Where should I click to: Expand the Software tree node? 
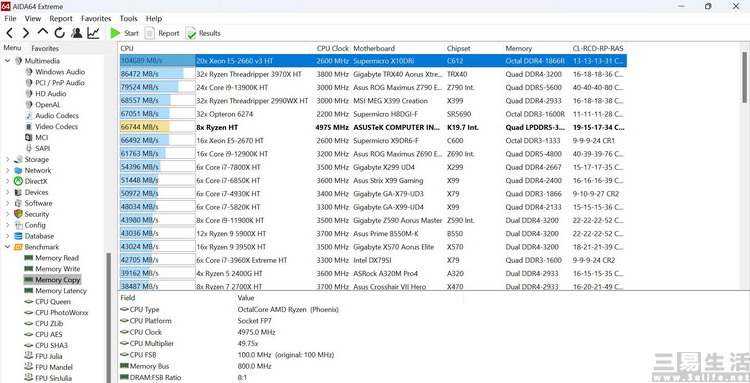(x=7, y=204)
